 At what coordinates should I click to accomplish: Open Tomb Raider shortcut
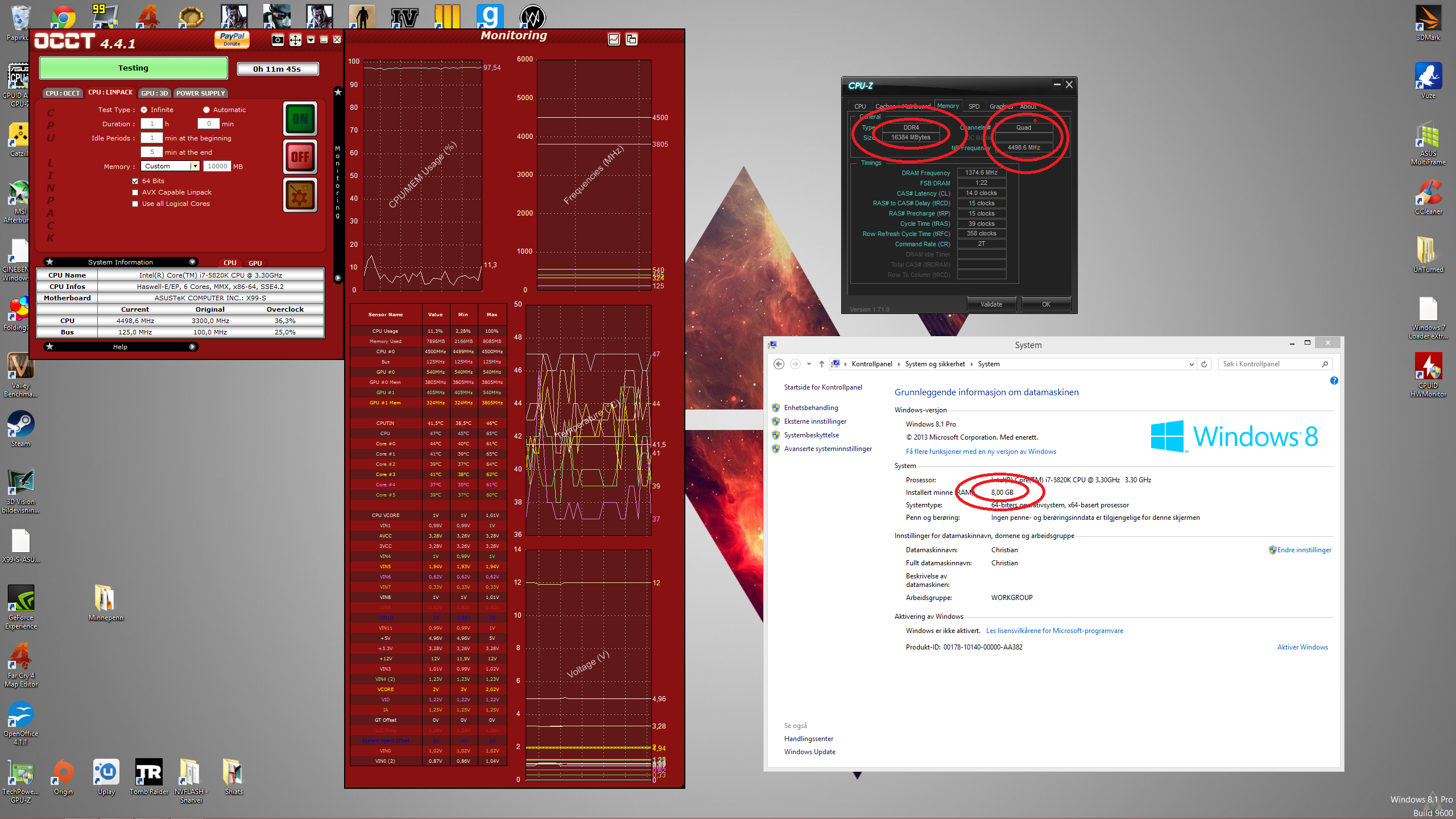coord(149,777)
